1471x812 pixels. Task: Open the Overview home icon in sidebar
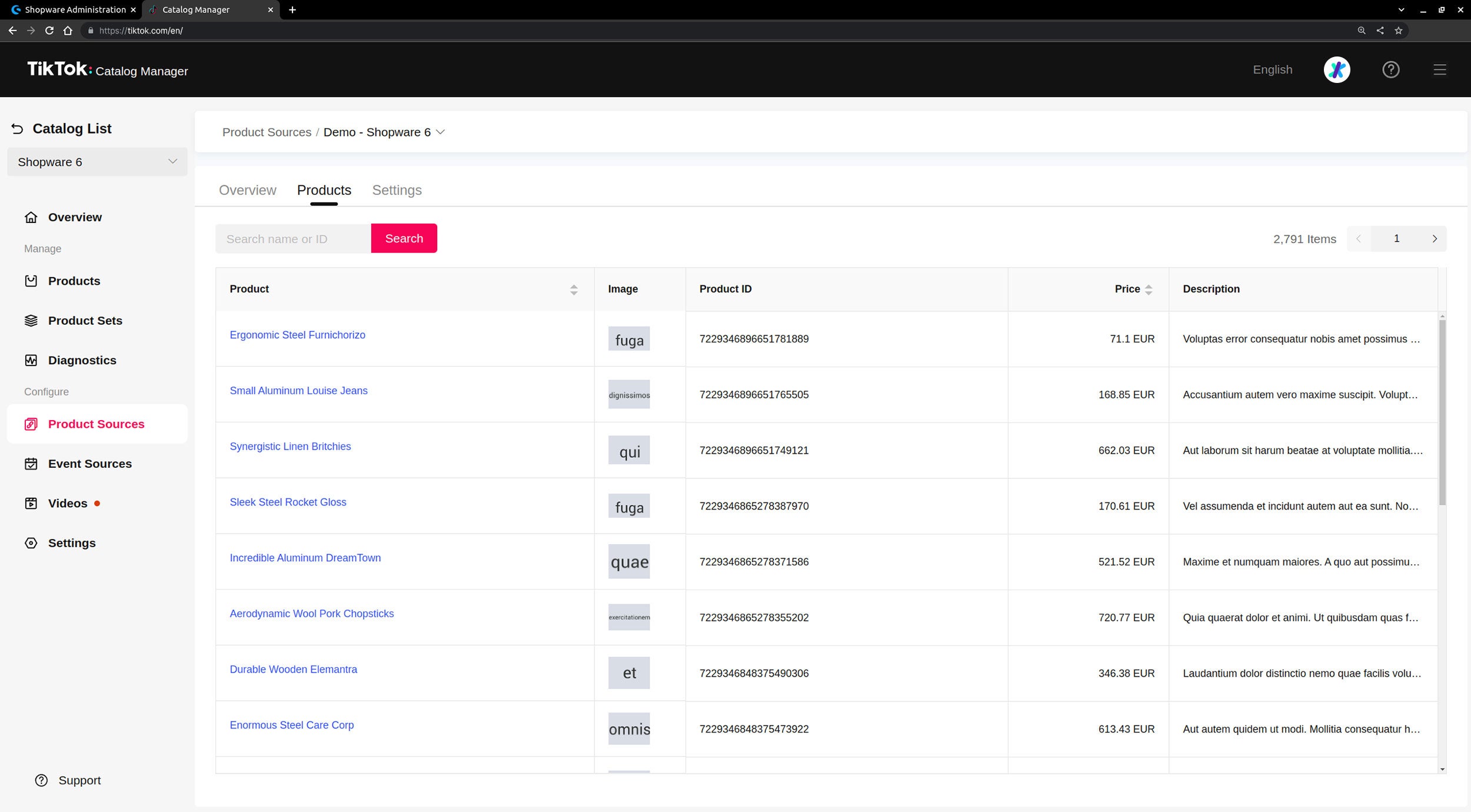[31, 217]
